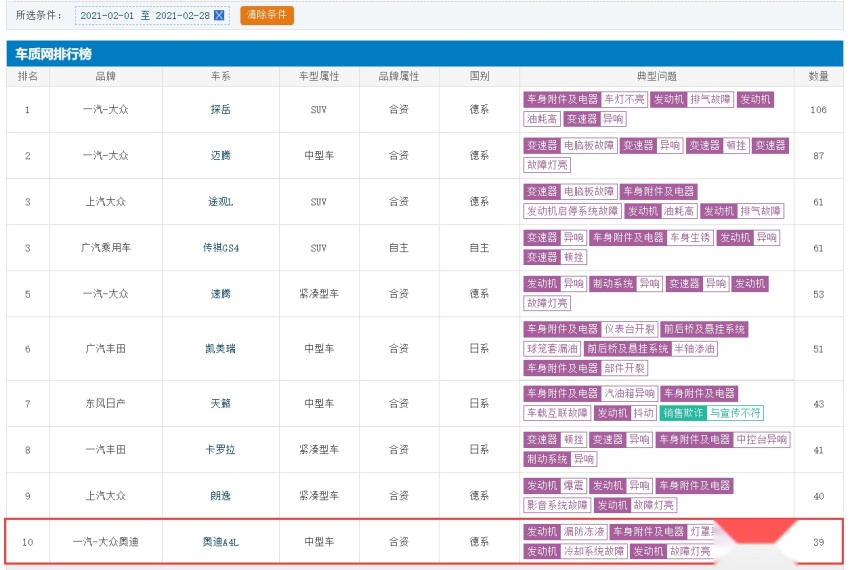
Task: Select the 61 count in the 传祺GS4 row
Action: tap(818, 248)
